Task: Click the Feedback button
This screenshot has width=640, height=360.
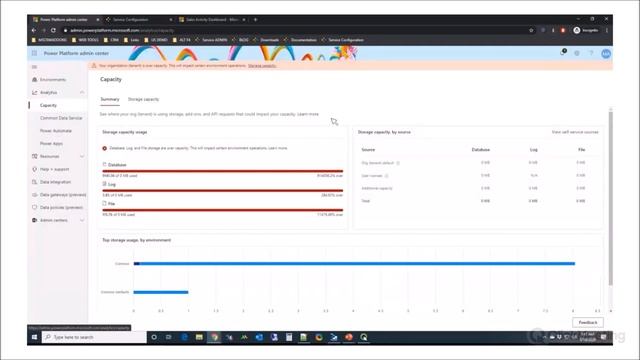Action: coord(588,322)
